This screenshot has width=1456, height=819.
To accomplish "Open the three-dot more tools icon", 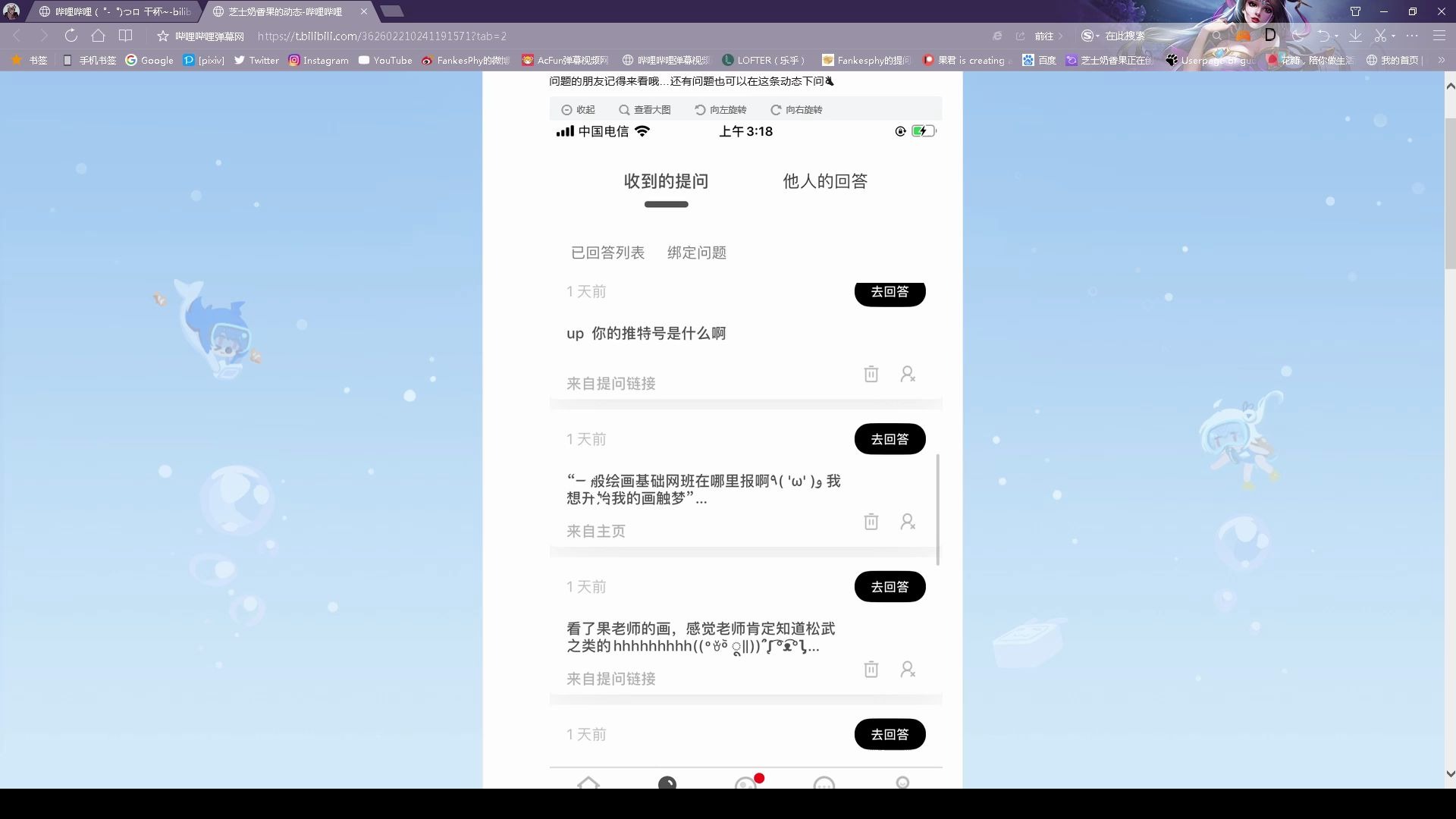I will coord(1412,36).
